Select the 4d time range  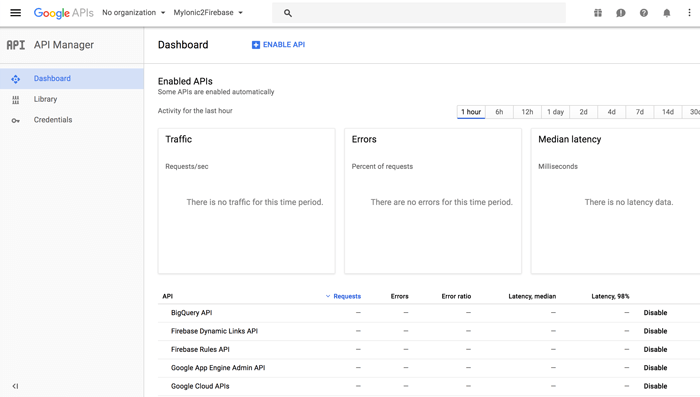[x=612, y=112]
